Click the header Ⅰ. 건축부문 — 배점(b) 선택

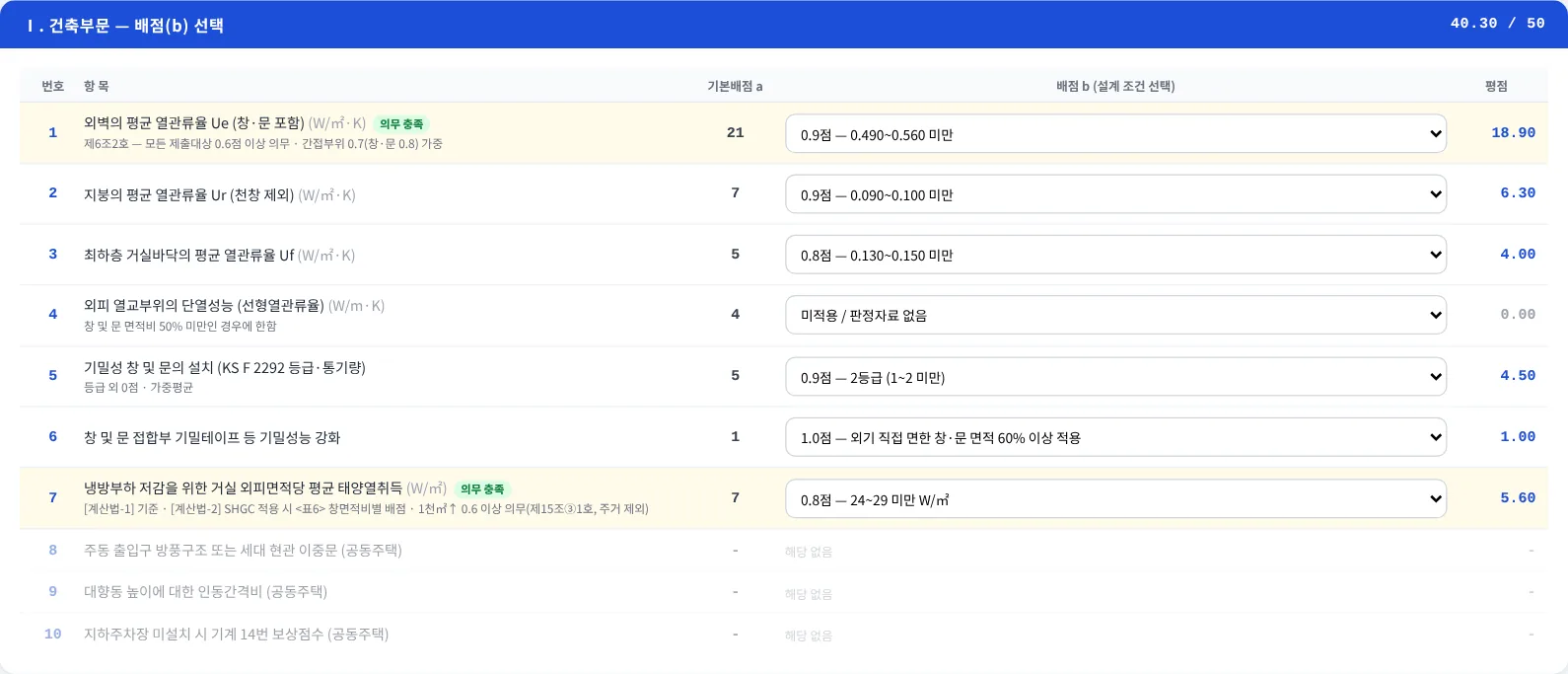click(x=125, y=26)
